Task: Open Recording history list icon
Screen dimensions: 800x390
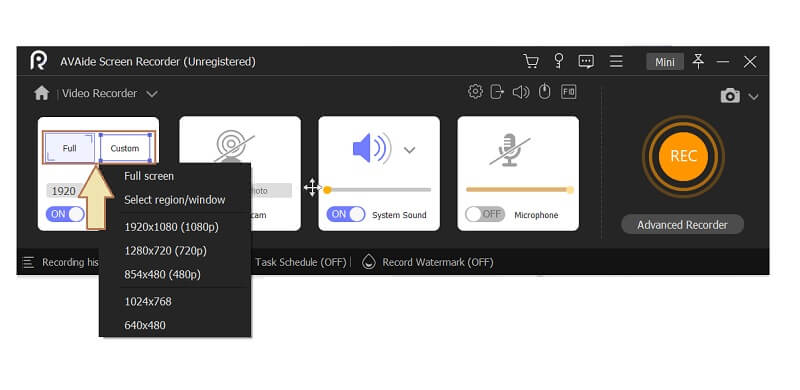Action: [x=29, y=262]
